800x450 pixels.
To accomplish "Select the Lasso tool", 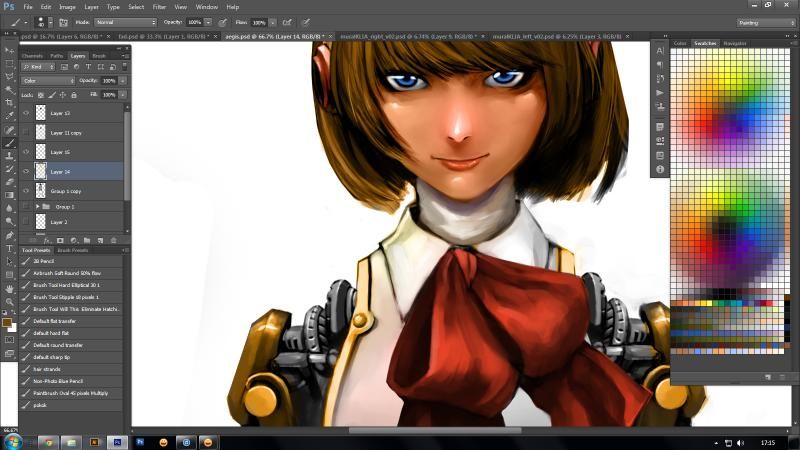I will 9,77.
